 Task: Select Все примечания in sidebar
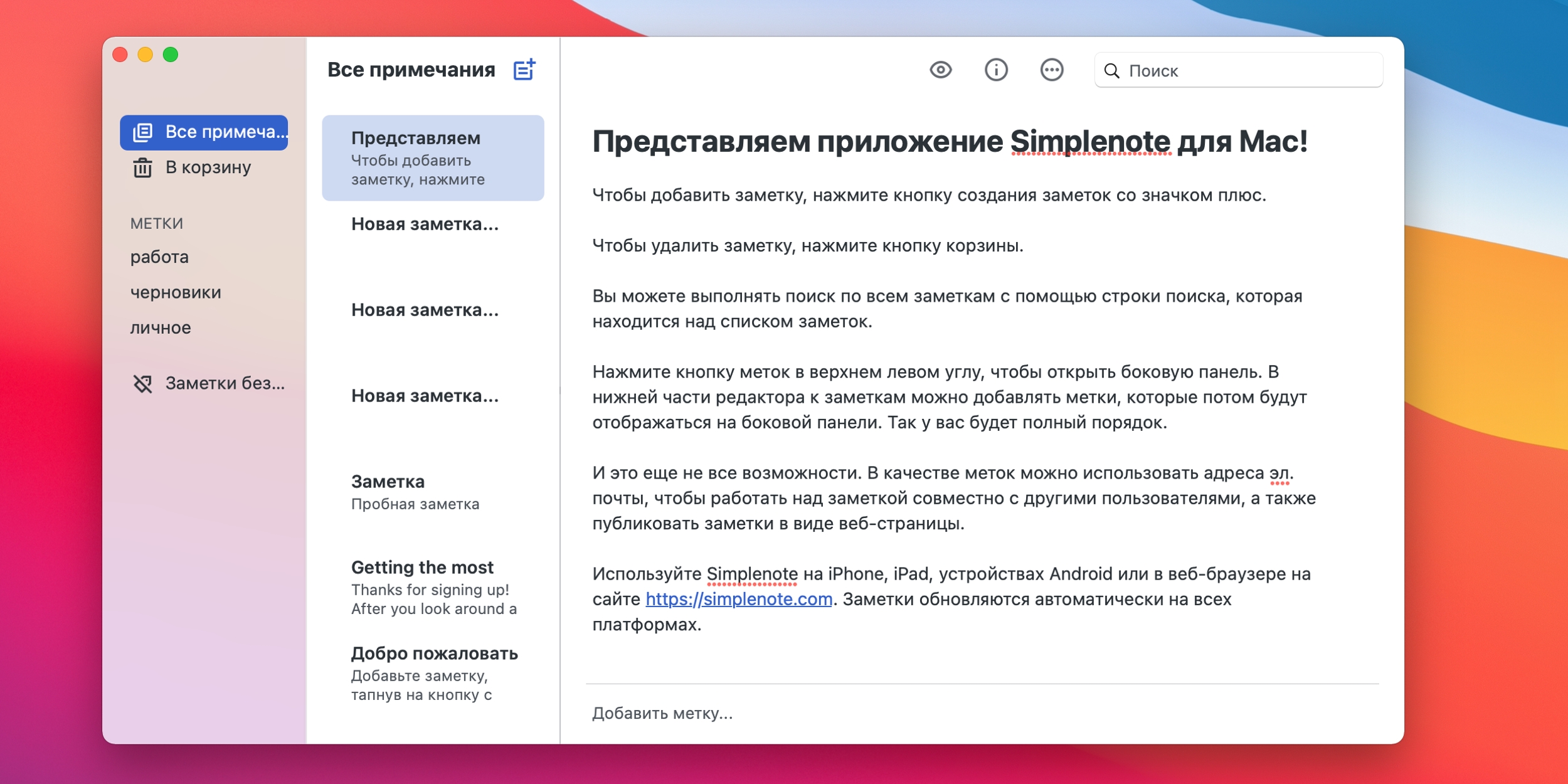(x=204, y=132)
